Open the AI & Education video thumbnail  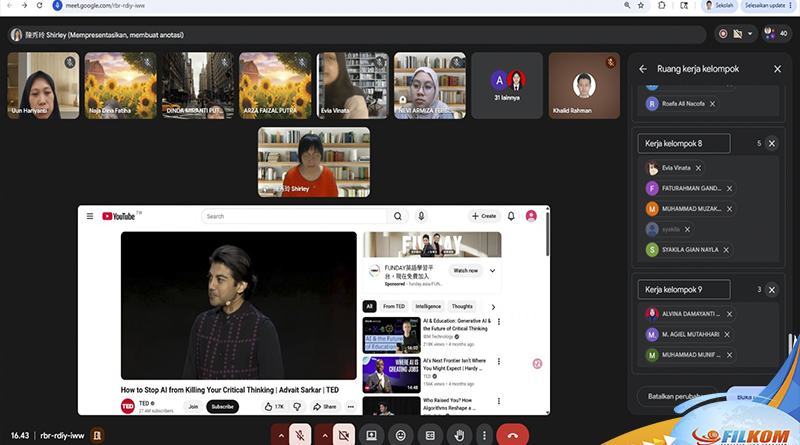click(391, 335)
